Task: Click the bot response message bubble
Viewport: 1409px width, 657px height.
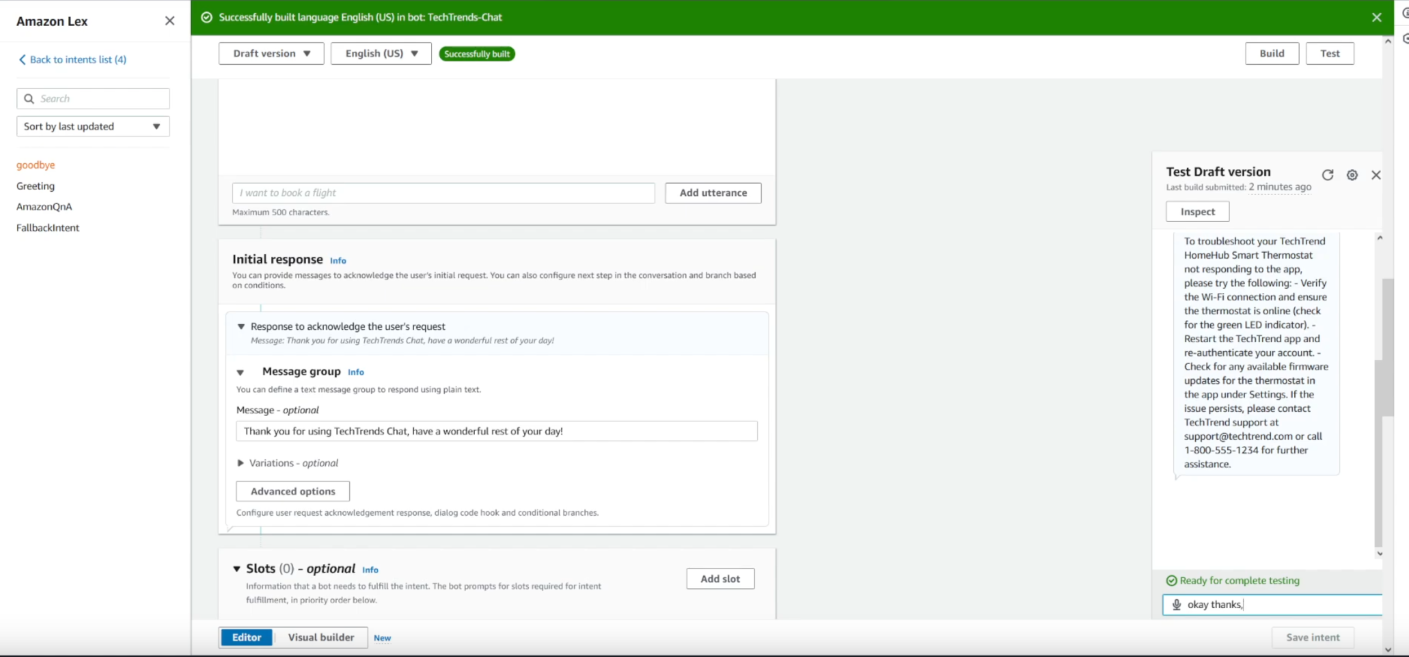Action: [x=1256, y=352]
